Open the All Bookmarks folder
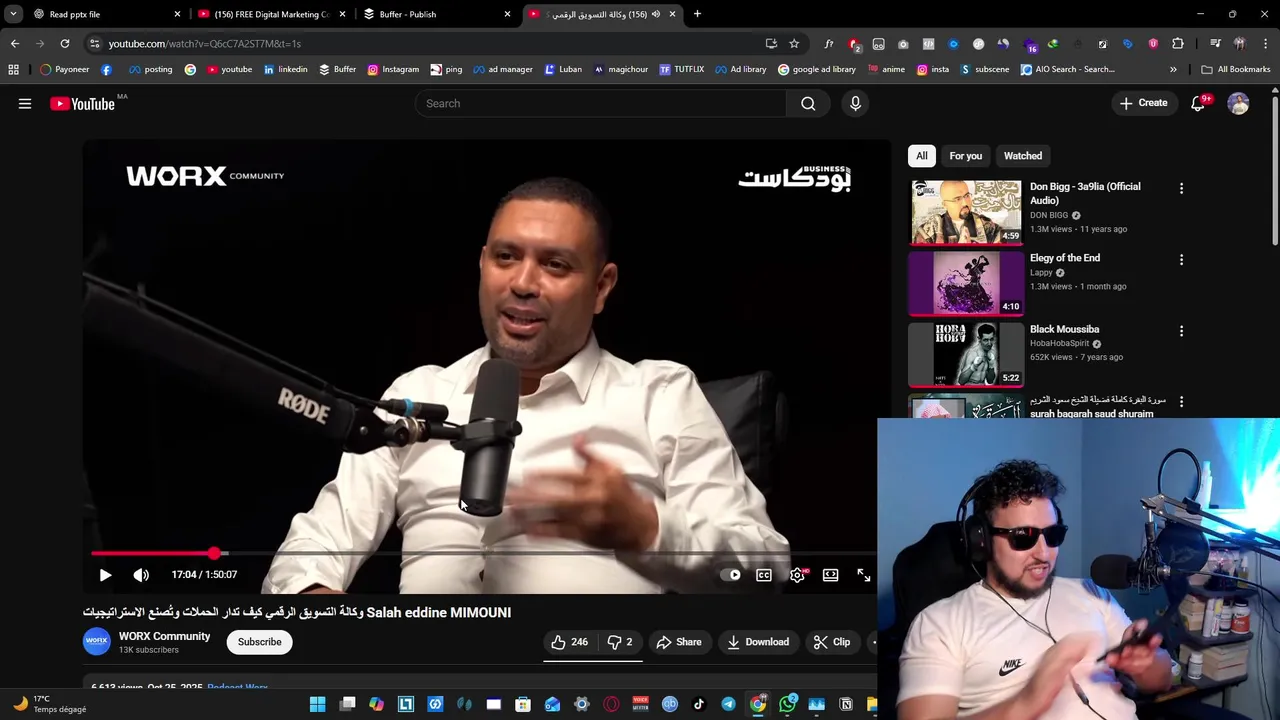1280x720 pixels. pos(1235,69)
